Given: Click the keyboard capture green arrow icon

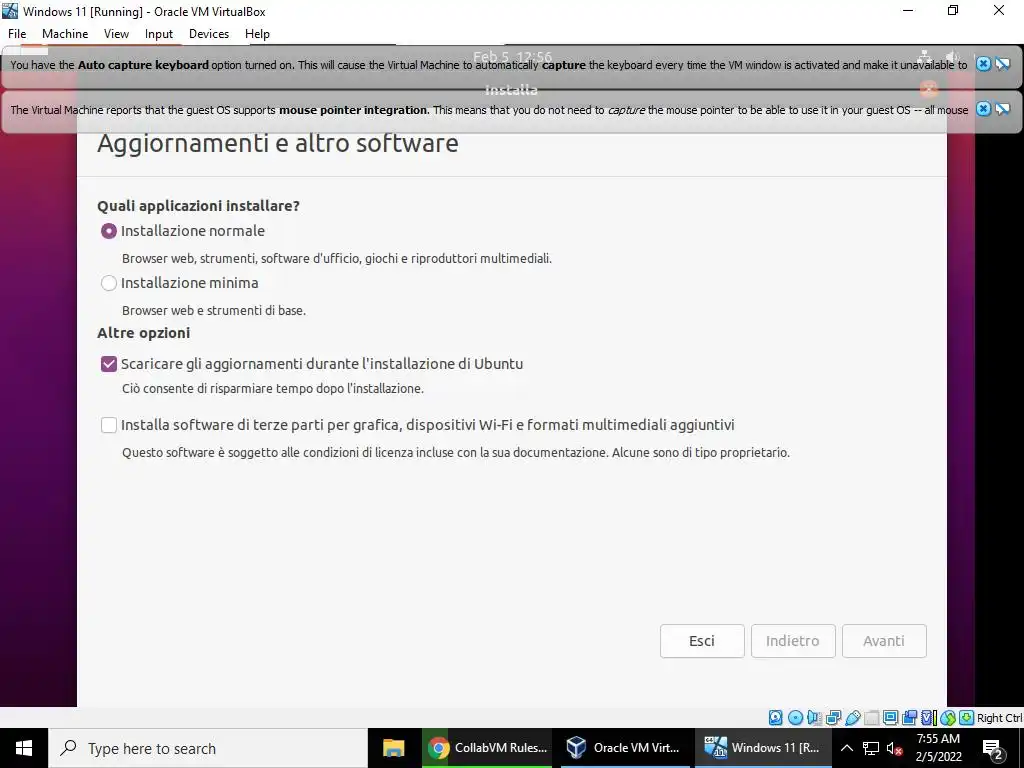Looking at the screenshot, I should (x=967, y=718).
